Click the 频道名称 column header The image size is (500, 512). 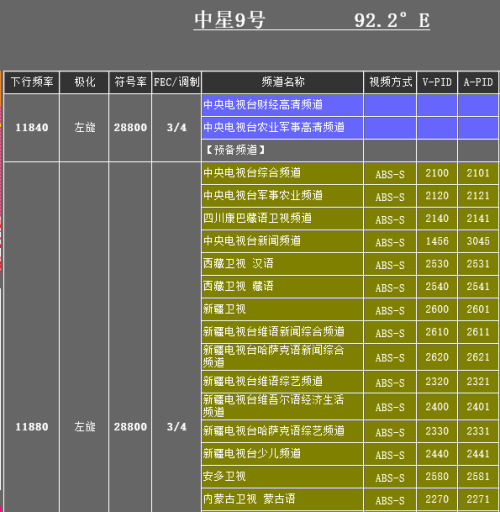(283, 82)
